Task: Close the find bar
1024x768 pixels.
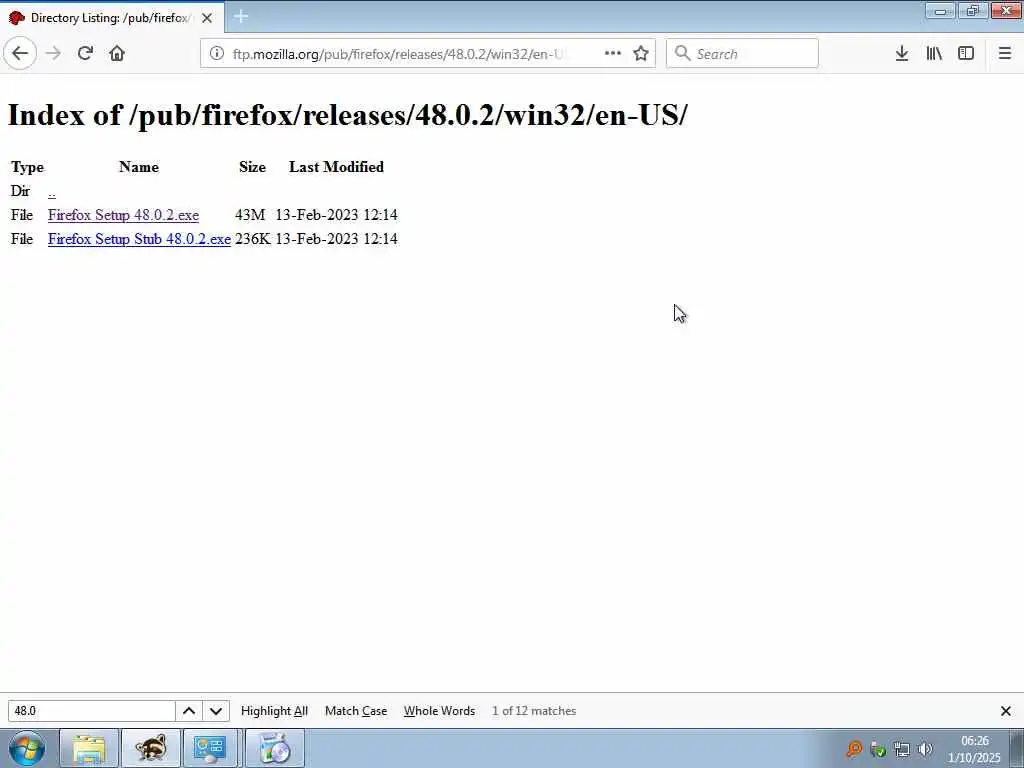Action: (x=1006, y=711)
